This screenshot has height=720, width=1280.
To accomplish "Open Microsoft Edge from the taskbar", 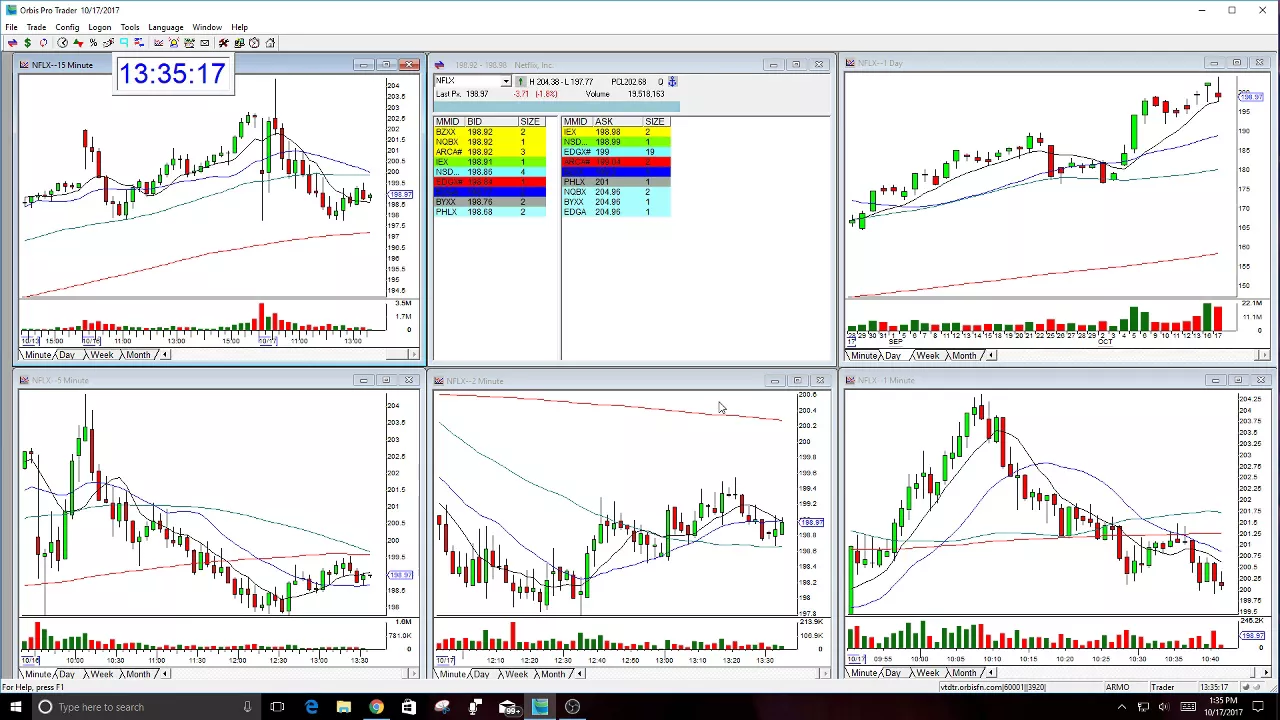I will tap(311, 707).
